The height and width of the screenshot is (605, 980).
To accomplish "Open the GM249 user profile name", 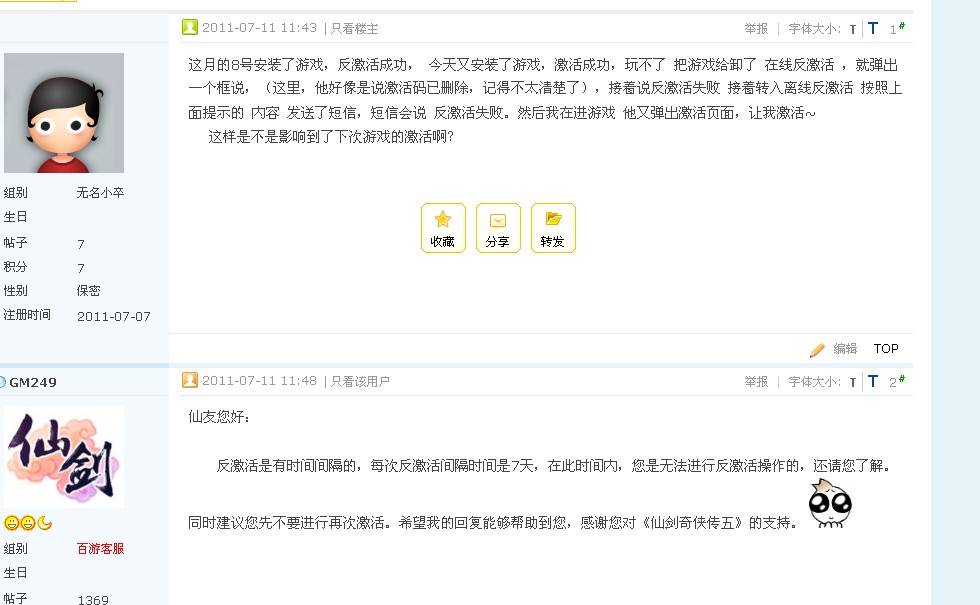I will click(32, 382).
